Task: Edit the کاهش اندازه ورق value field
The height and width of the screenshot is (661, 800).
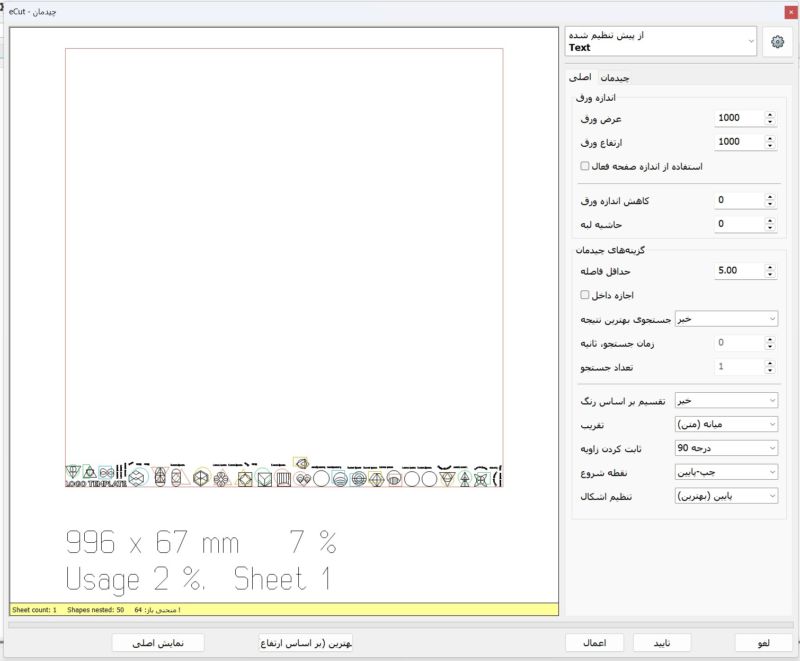Action: (x=740, y=199)
